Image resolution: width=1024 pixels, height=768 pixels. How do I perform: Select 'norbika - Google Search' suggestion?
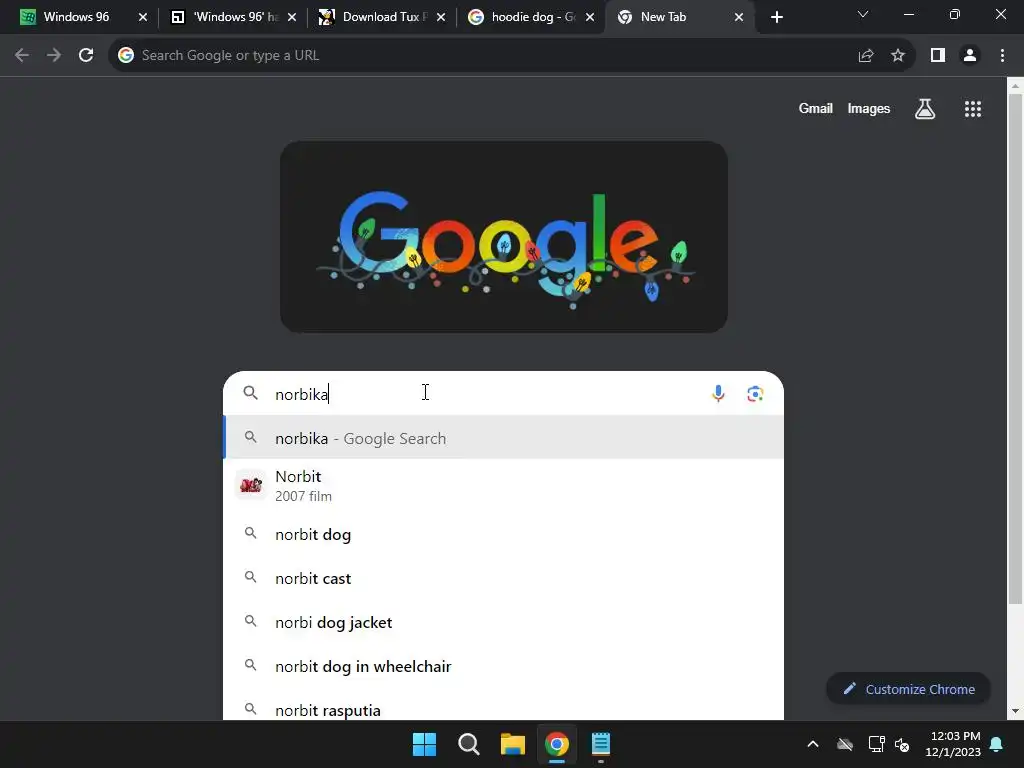(504, 438)
